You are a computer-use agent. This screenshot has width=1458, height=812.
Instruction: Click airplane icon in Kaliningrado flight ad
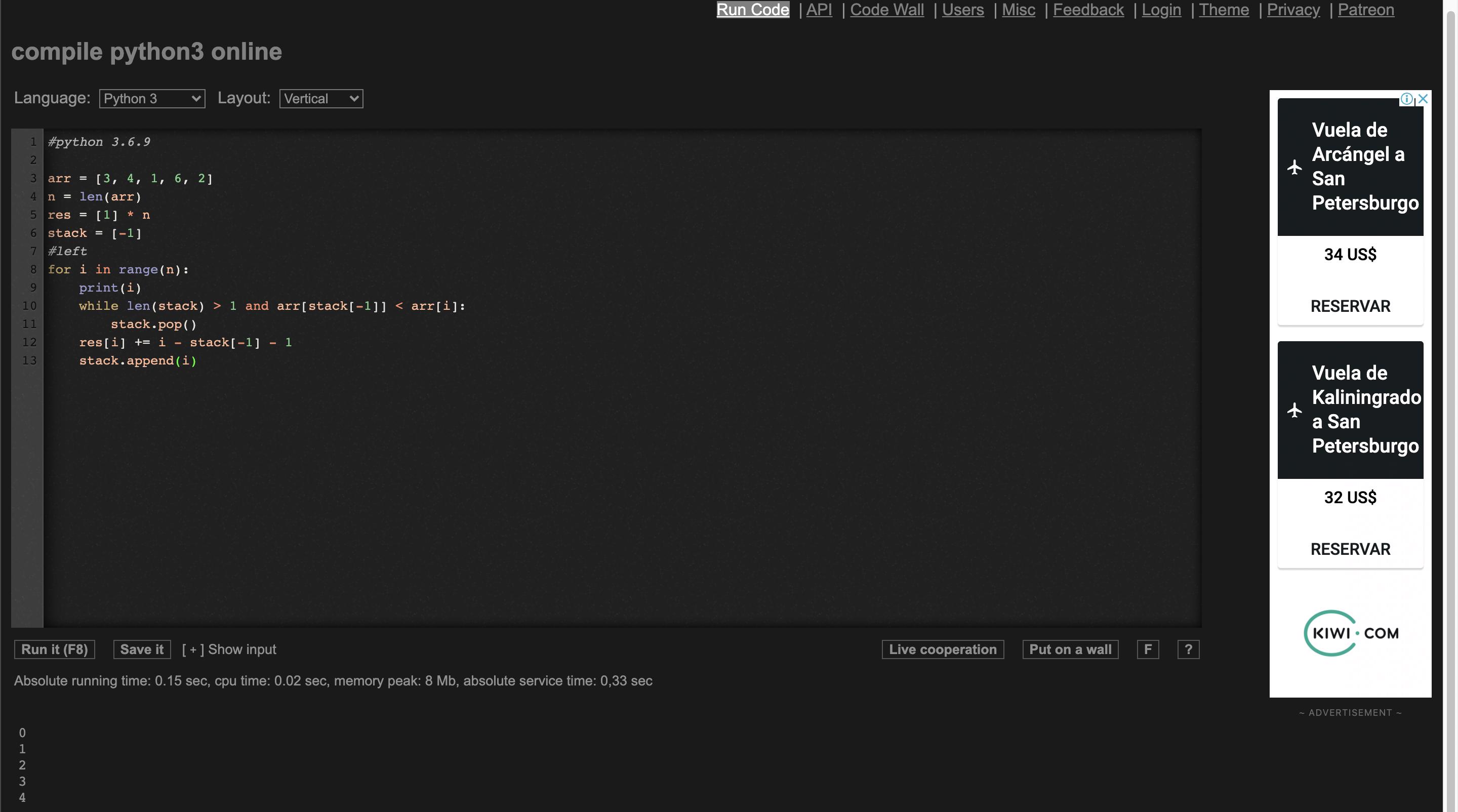(x=1294, y=410)
